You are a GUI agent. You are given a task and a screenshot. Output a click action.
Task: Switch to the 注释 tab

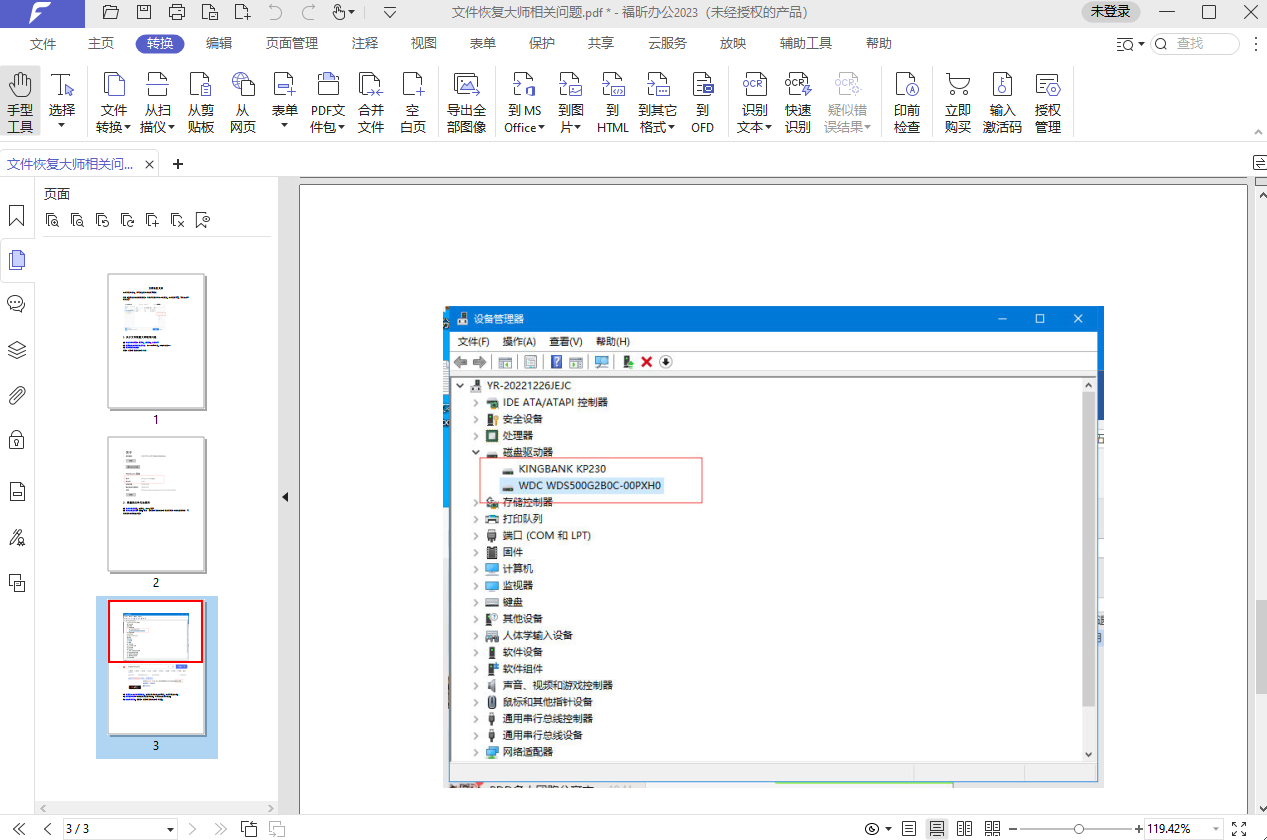pyautogui.click(x=365, y=44)
